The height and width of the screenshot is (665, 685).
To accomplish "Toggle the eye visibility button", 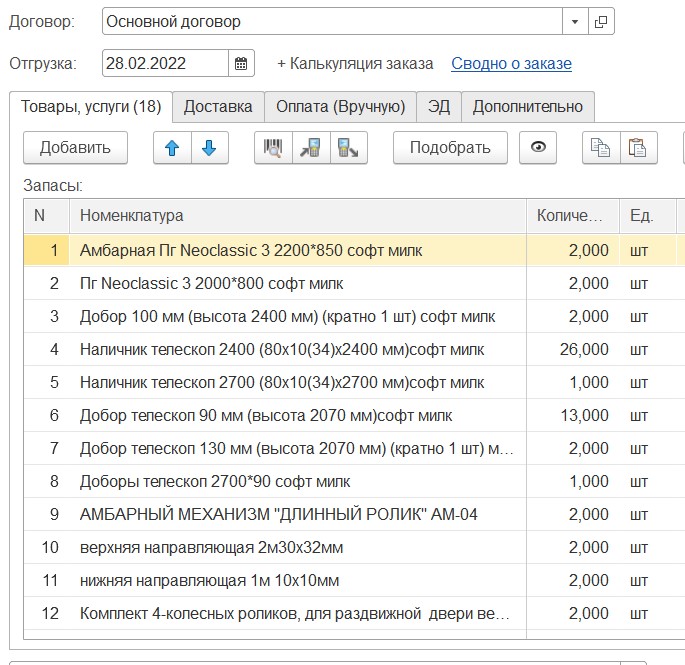I will [539, 148].
